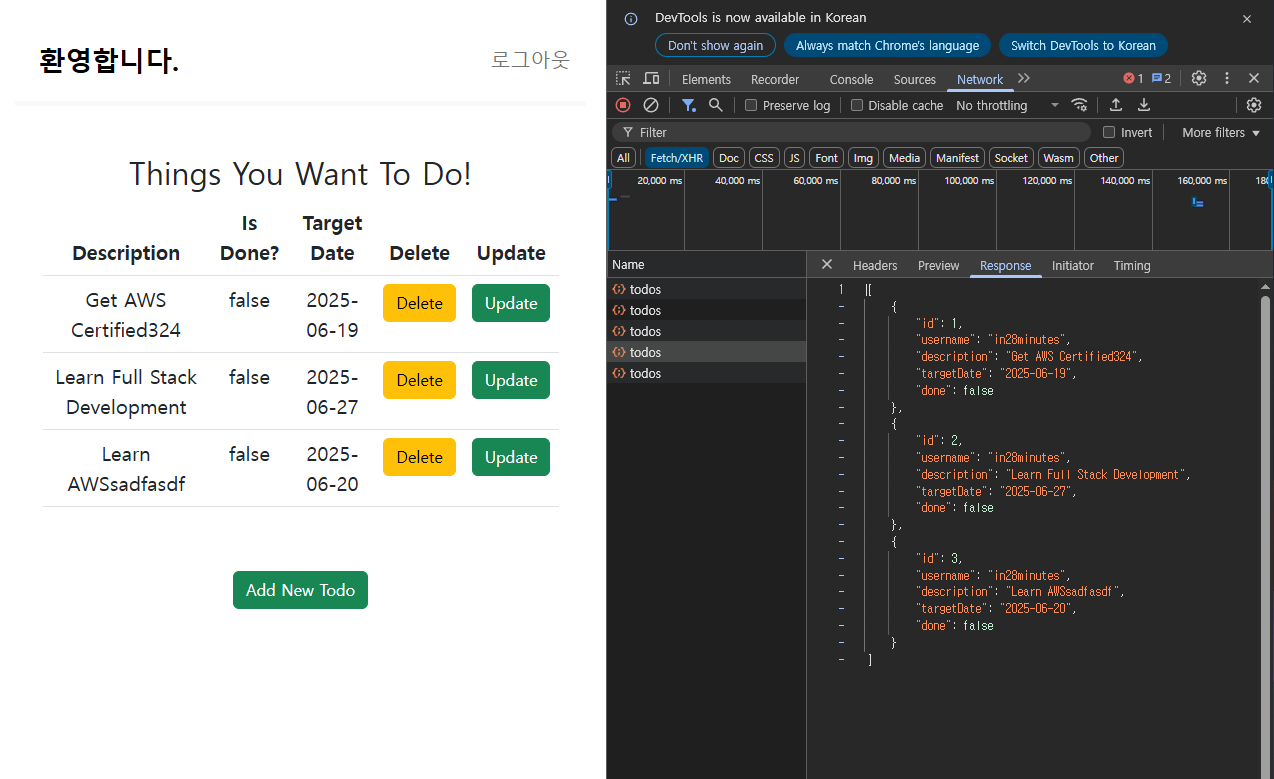Toggle the All request type filter
Screen dimensions: 1274x779
tap(624, 158)
